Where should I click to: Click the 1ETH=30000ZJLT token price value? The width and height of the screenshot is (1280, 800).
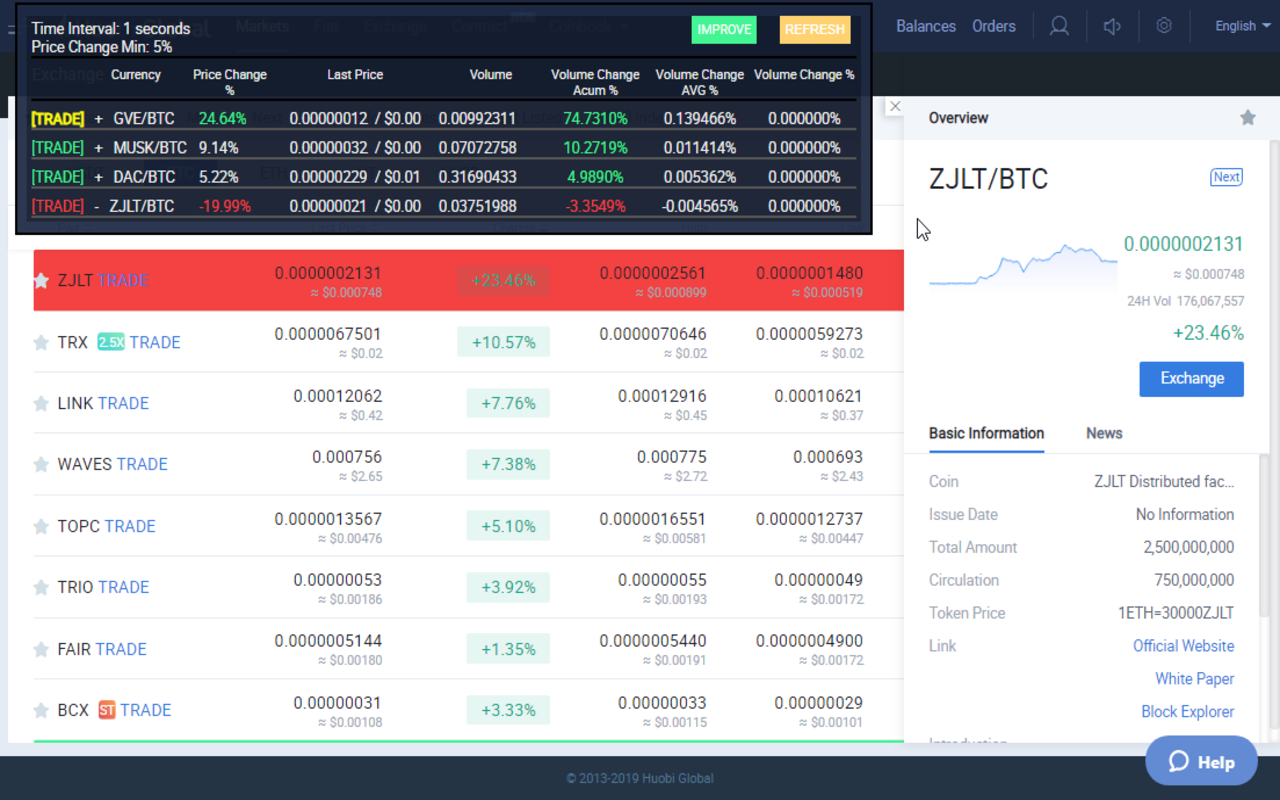tap(1176, 613)
